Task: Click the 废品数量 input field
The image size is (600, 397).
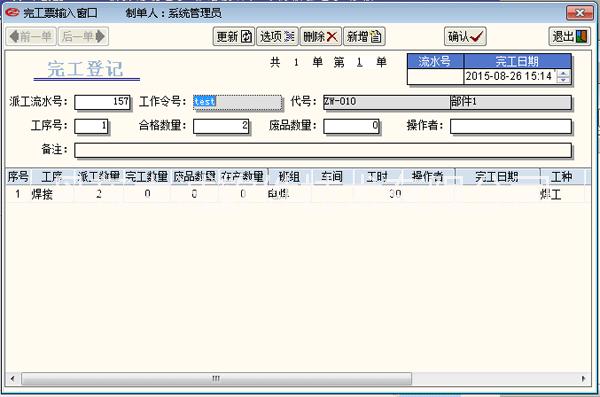Action: (x=352, y=126)
